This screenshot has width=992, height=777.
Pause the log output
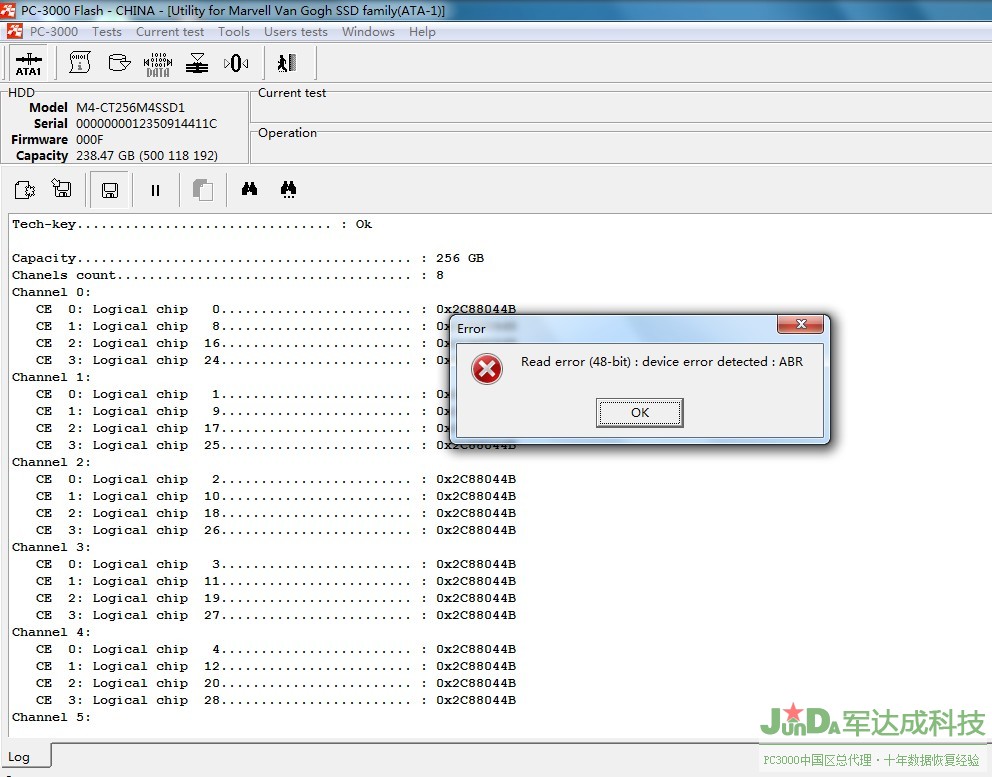pos(155,190)
